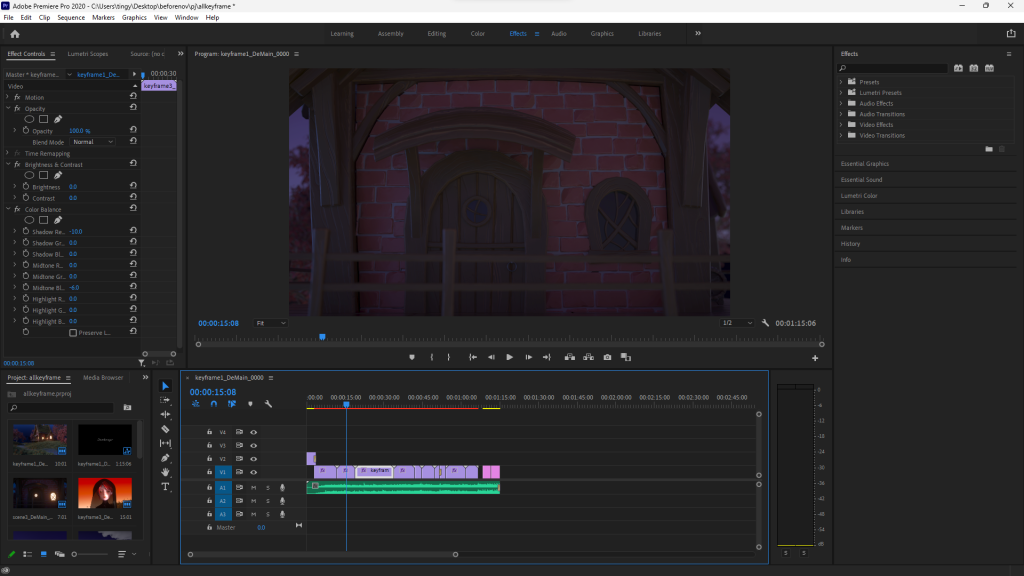Select the Slip tool
Screen dimensions: 1024x576
pos(165,443)
